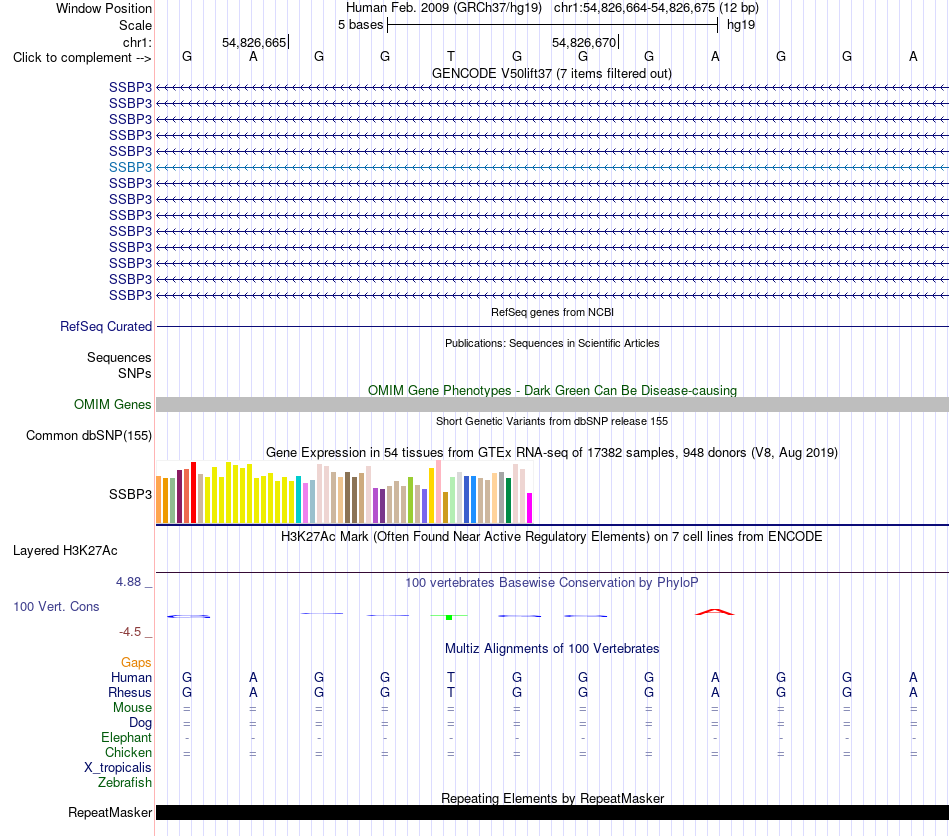The height and width of the screenshot is (836, 950).
Task: Click the Rhesus alignment row label
Action: point(130,692)
